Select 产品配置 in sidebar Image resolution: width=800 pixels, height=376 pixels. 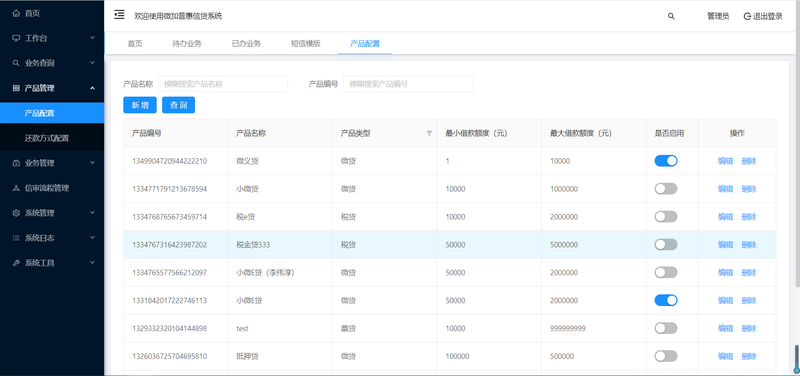tap(52, 113)
